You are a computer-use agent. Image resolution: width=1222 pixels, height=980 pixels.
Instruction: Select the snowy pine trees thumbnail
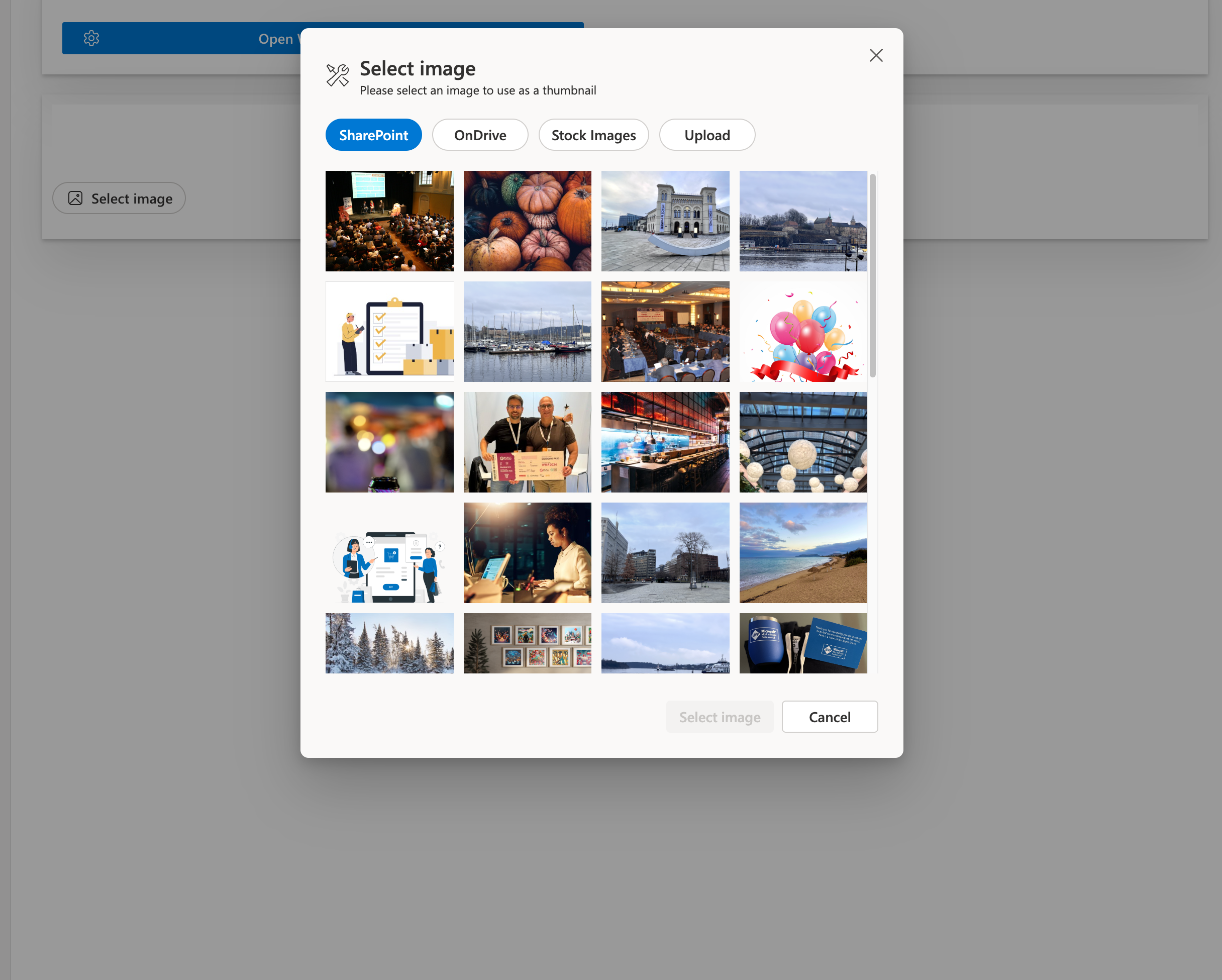pyautogui.click(x=389, y=643)
